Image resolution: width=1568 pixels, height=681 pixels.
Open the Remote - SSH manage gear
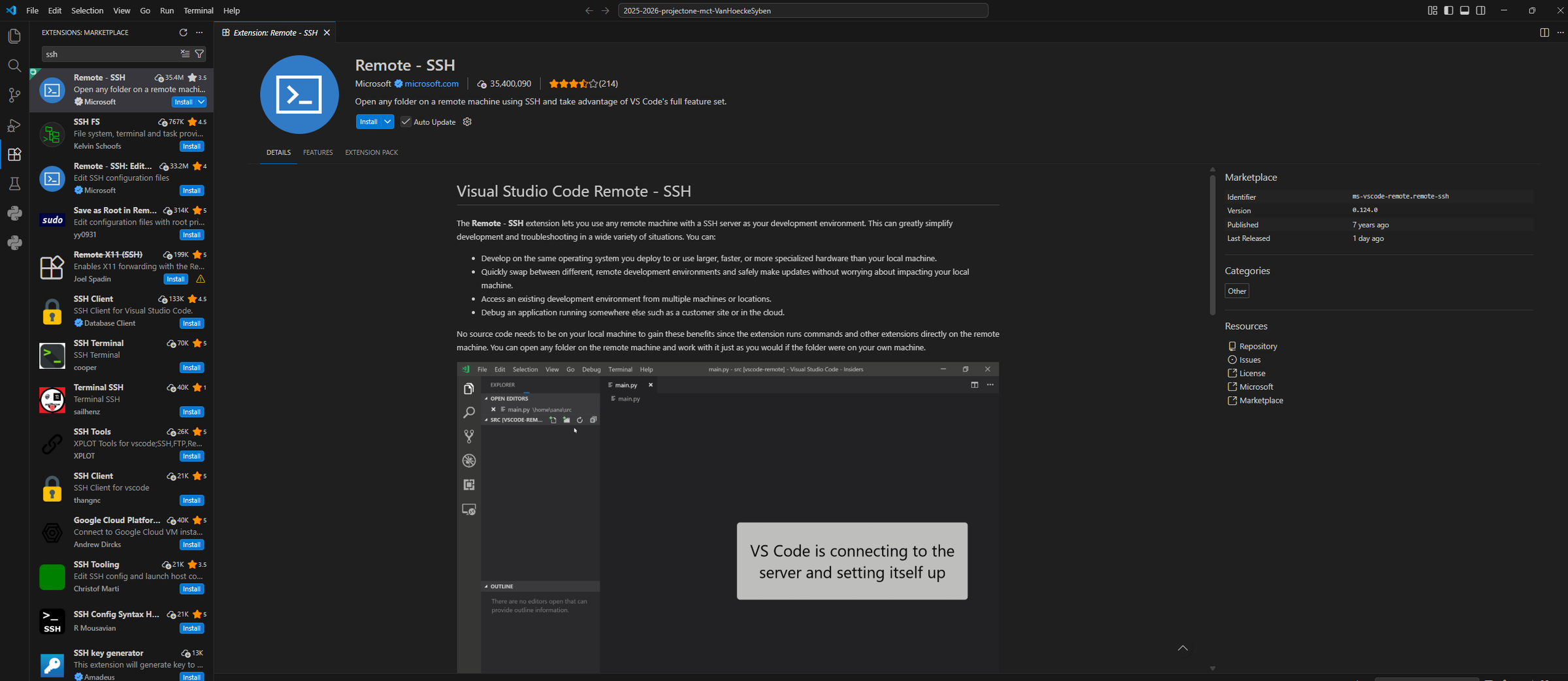(x=467, y=121)
